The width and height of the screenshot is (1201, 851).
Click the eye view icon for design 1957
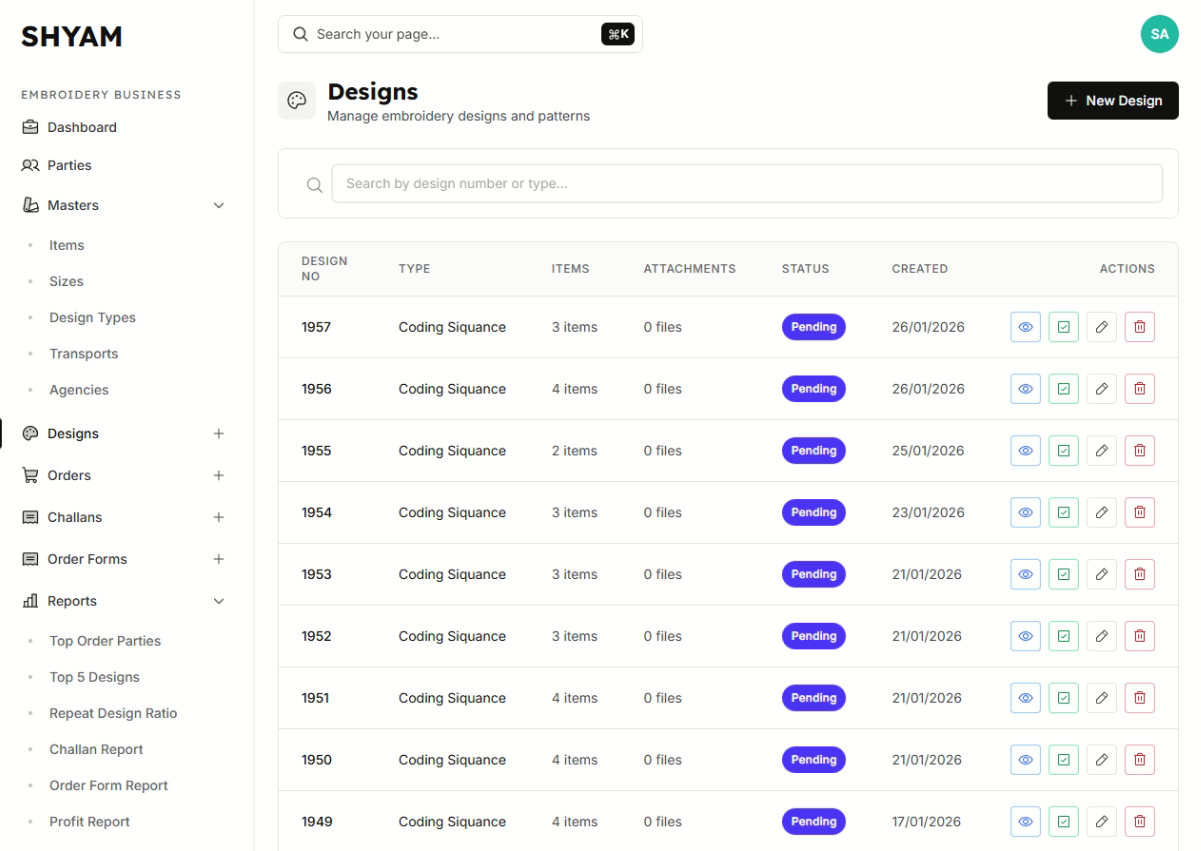[1025, 327]
